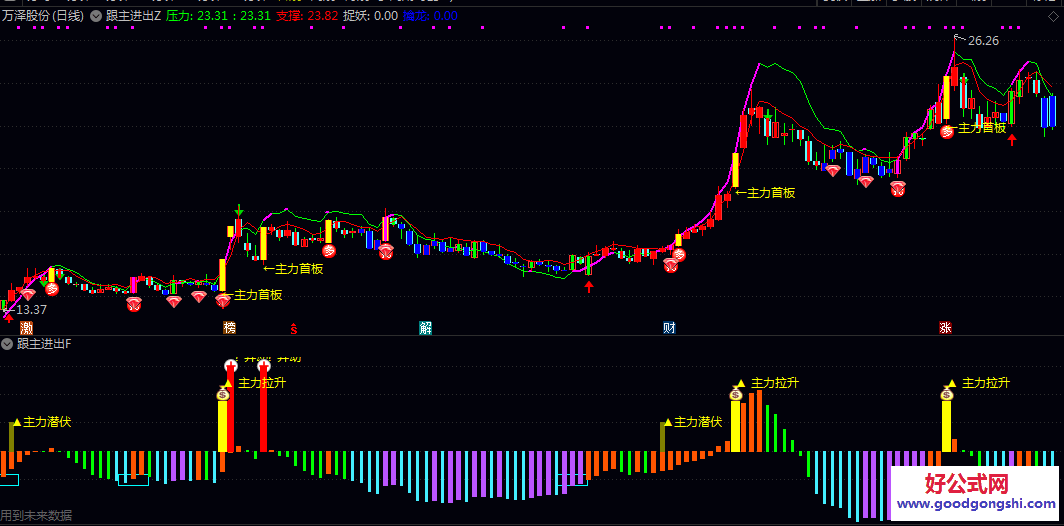Expand the 跟主进出F indicator dropdown arrow

[x=7, y=345]
